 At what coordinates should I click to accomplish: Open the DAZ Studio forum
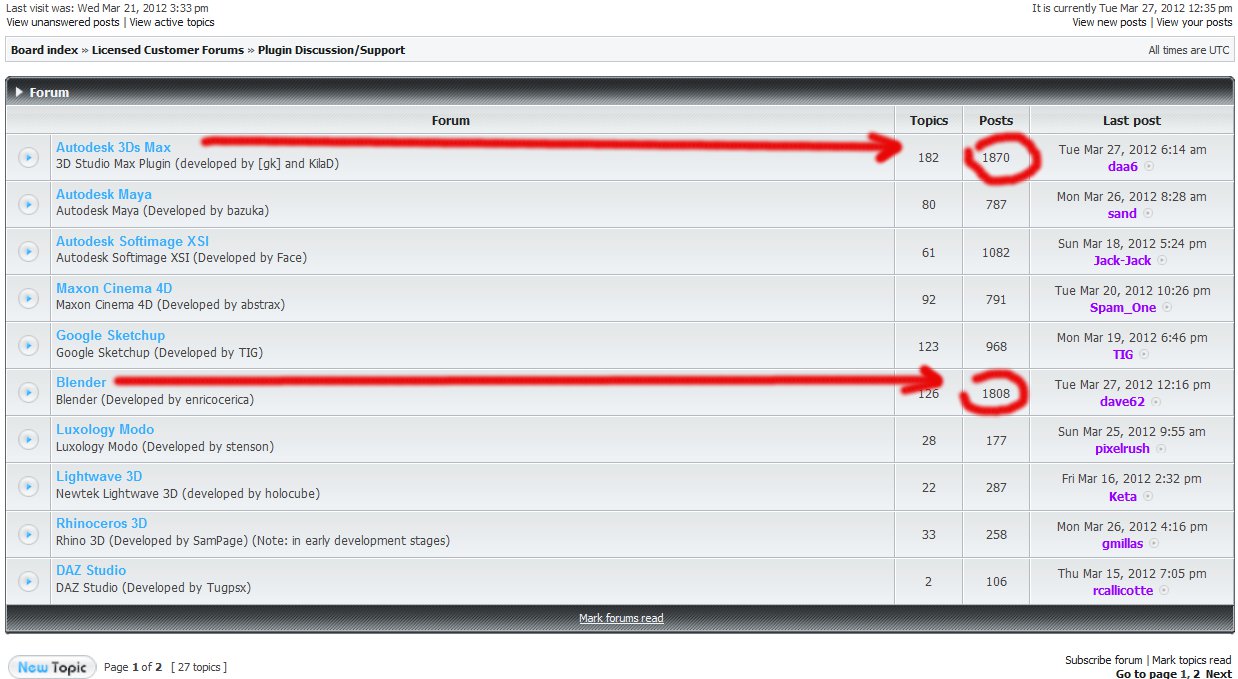tap(91, 570)
